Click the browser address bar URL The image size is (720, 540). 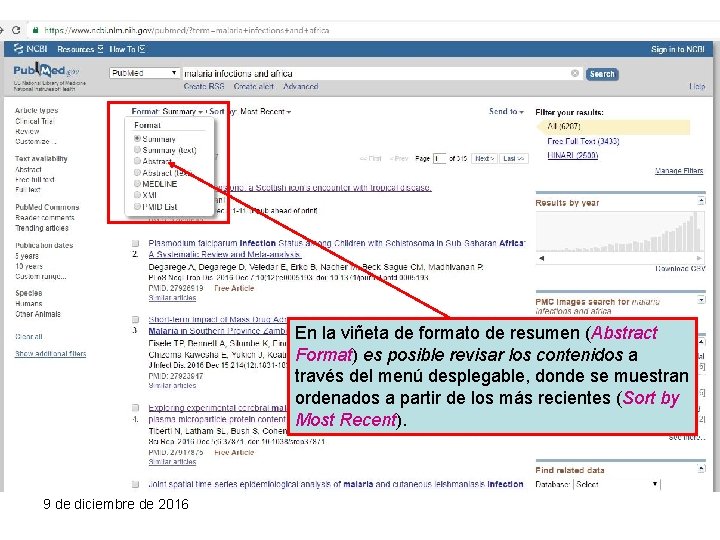186,30
